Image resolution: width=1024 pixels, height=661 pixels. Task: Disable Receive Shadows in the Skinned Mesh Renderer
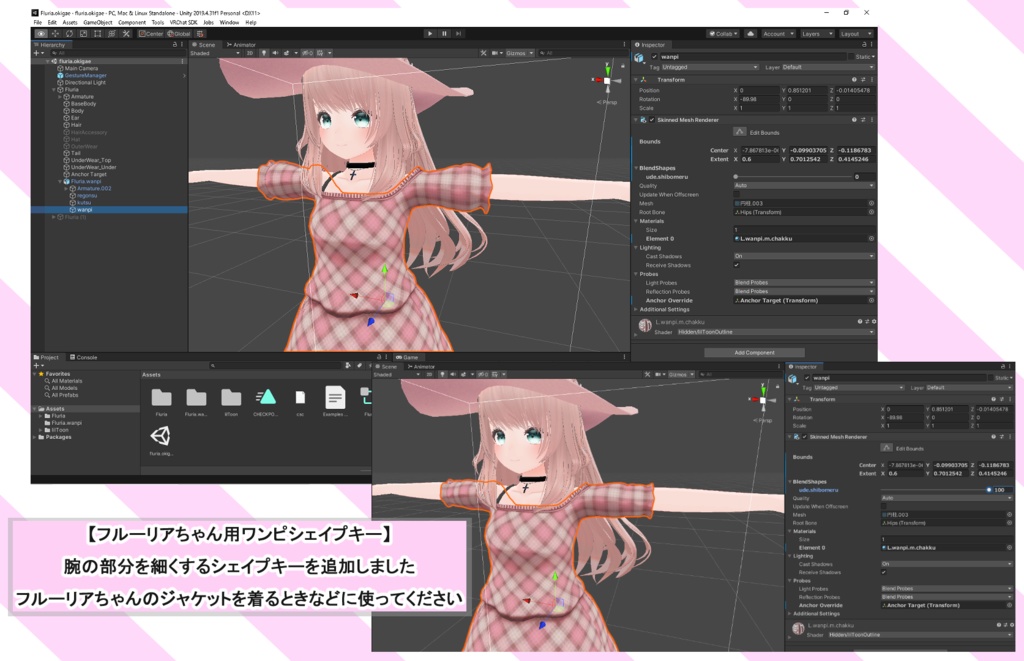(x=736, y=265)
